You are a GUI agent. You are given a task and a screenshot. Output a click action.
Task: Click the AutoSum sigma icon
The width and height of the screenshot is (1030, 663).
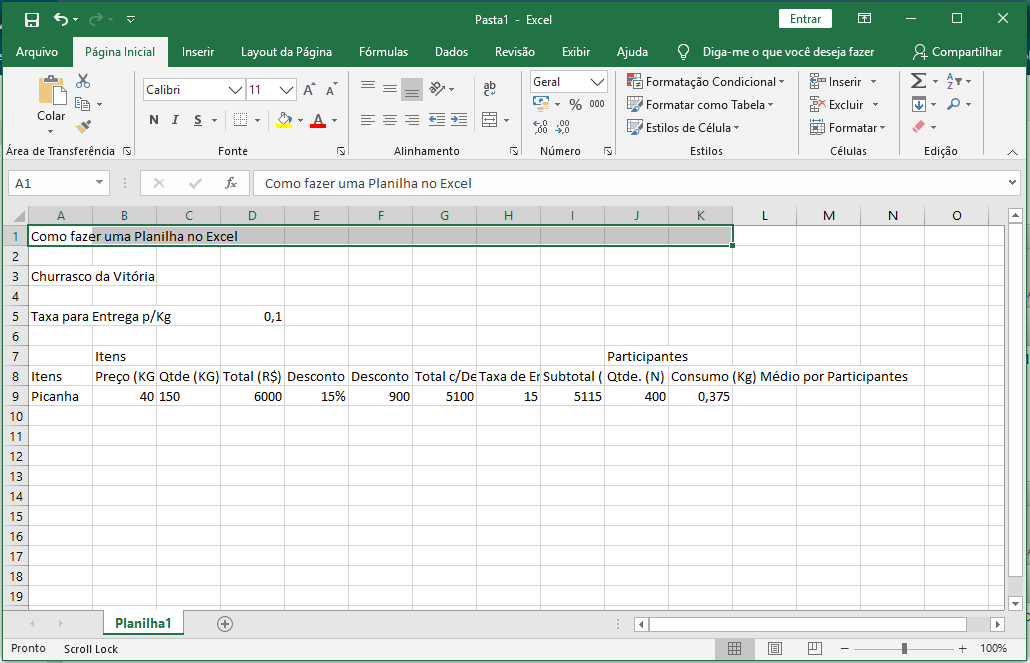click(x=918, y=81)
